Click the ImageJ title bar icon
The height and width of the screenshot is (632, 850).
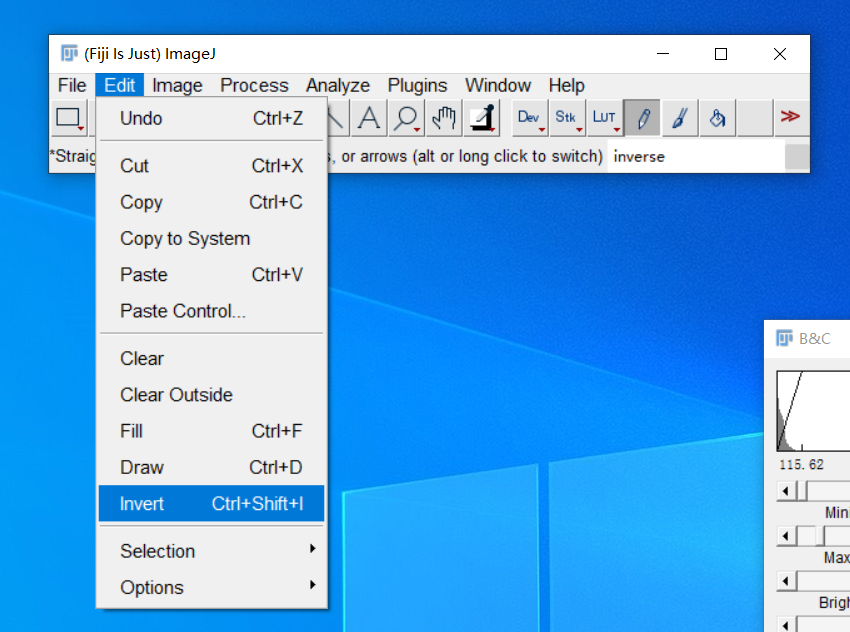click(x=69, y=53)
